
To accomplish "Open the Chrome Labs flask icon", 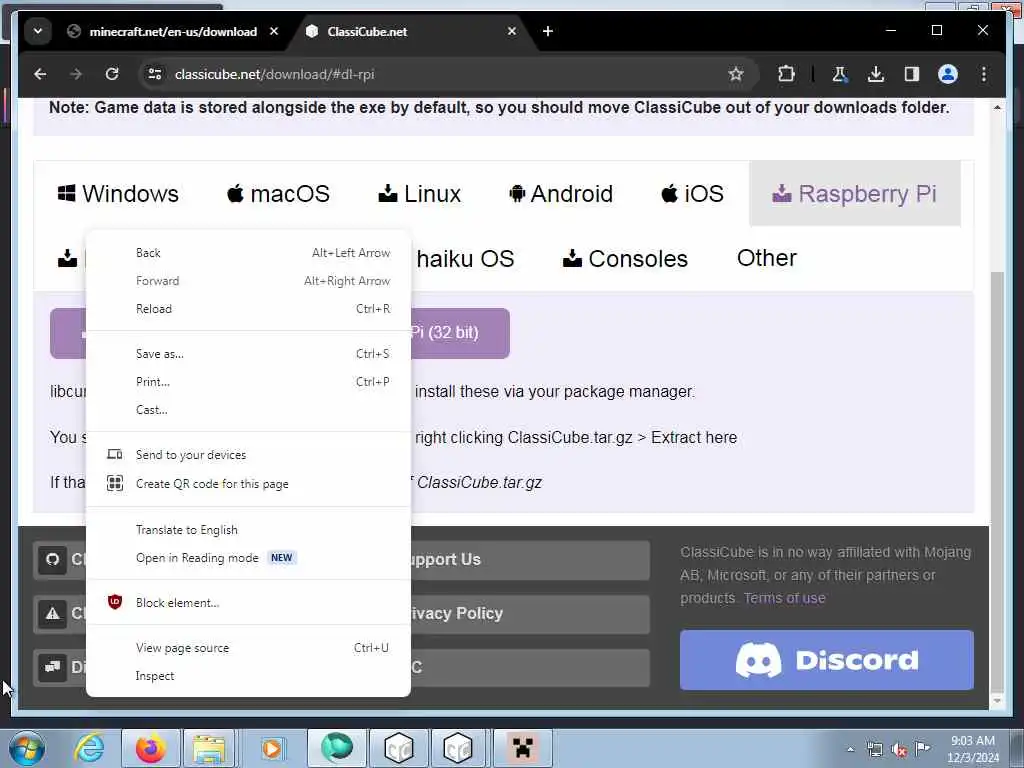I will pos(840,74).
